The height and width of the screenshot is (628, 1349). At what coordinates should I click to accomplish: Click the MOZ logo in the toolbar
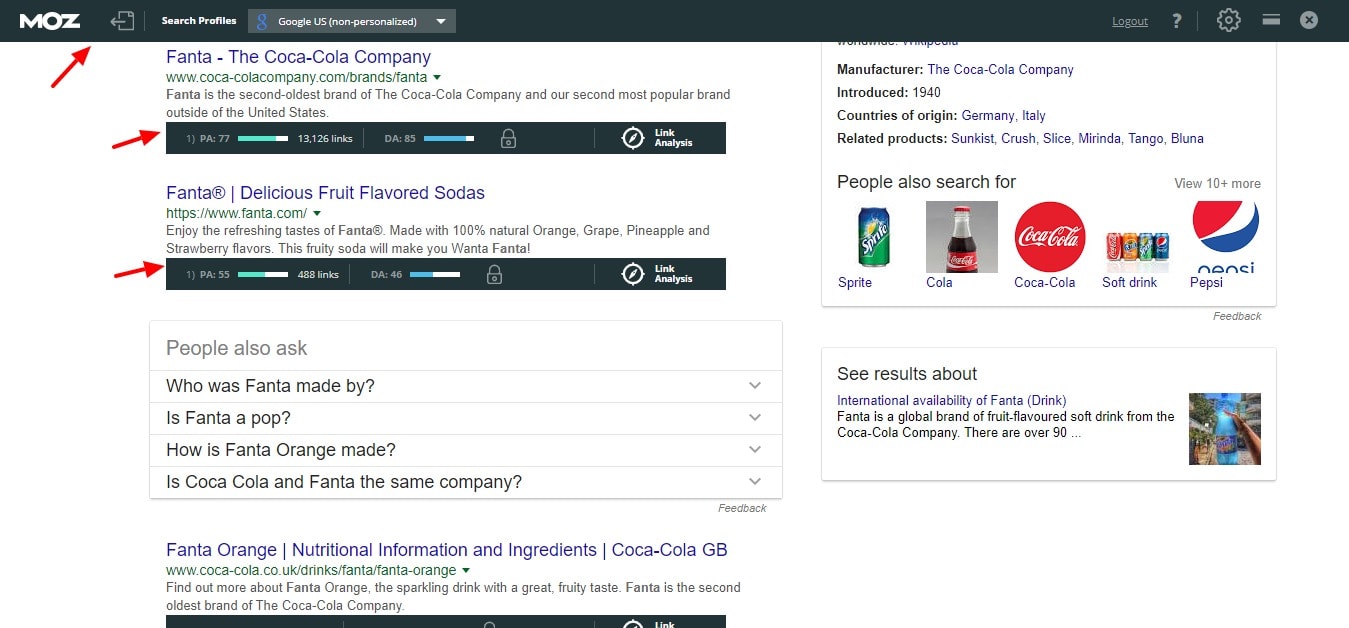(x=50, y=20)
